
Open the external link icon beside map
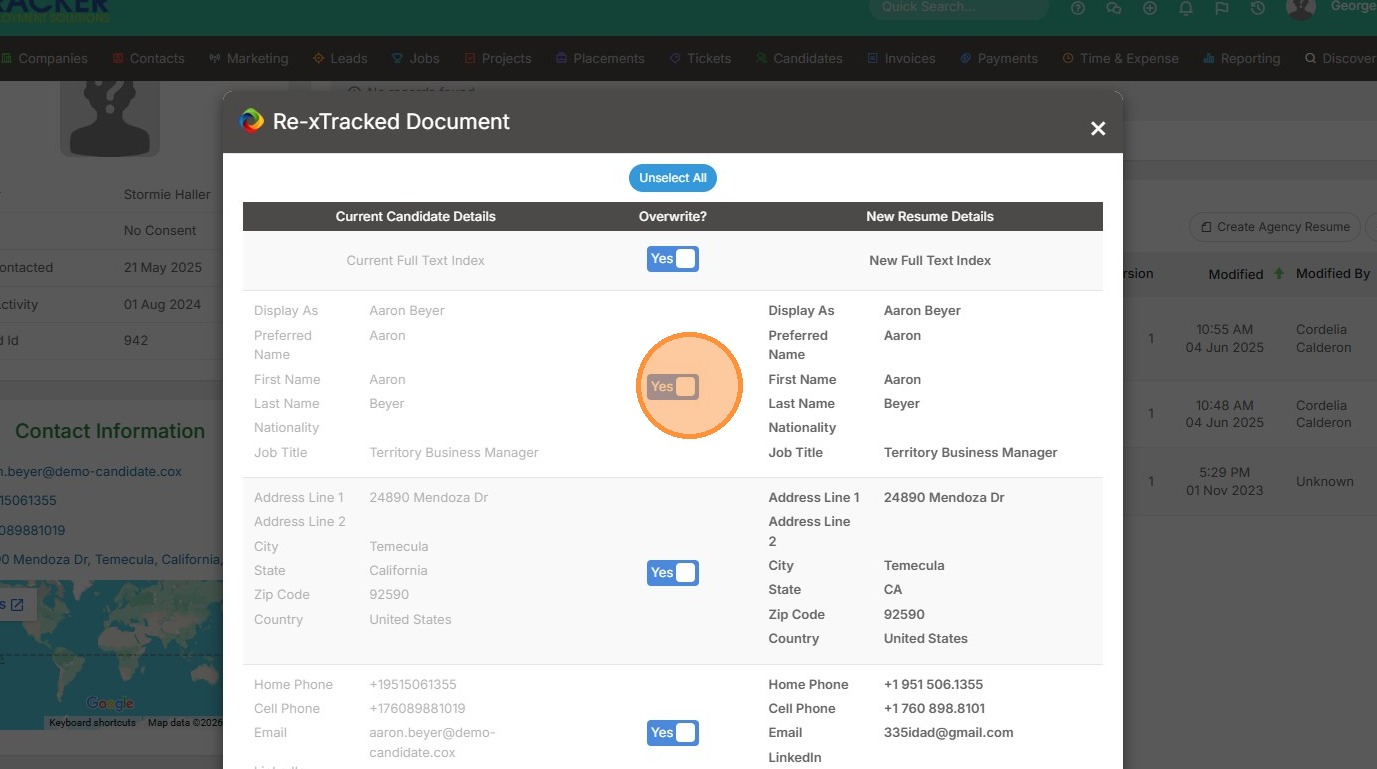coord(17,604)
